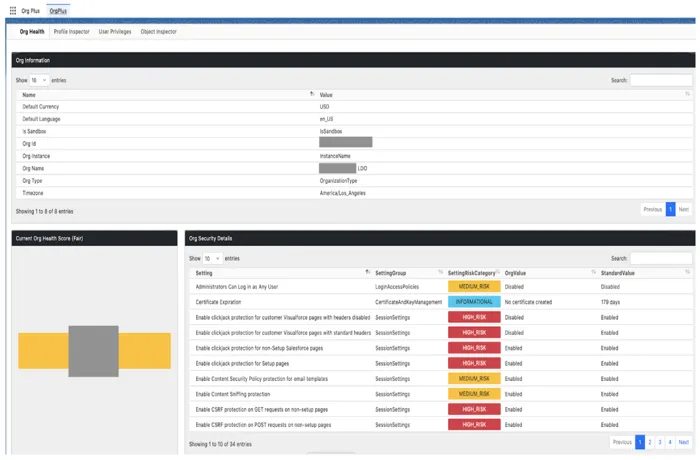
Task: Sort Org Information by Value column
Action: click(504, 95)
